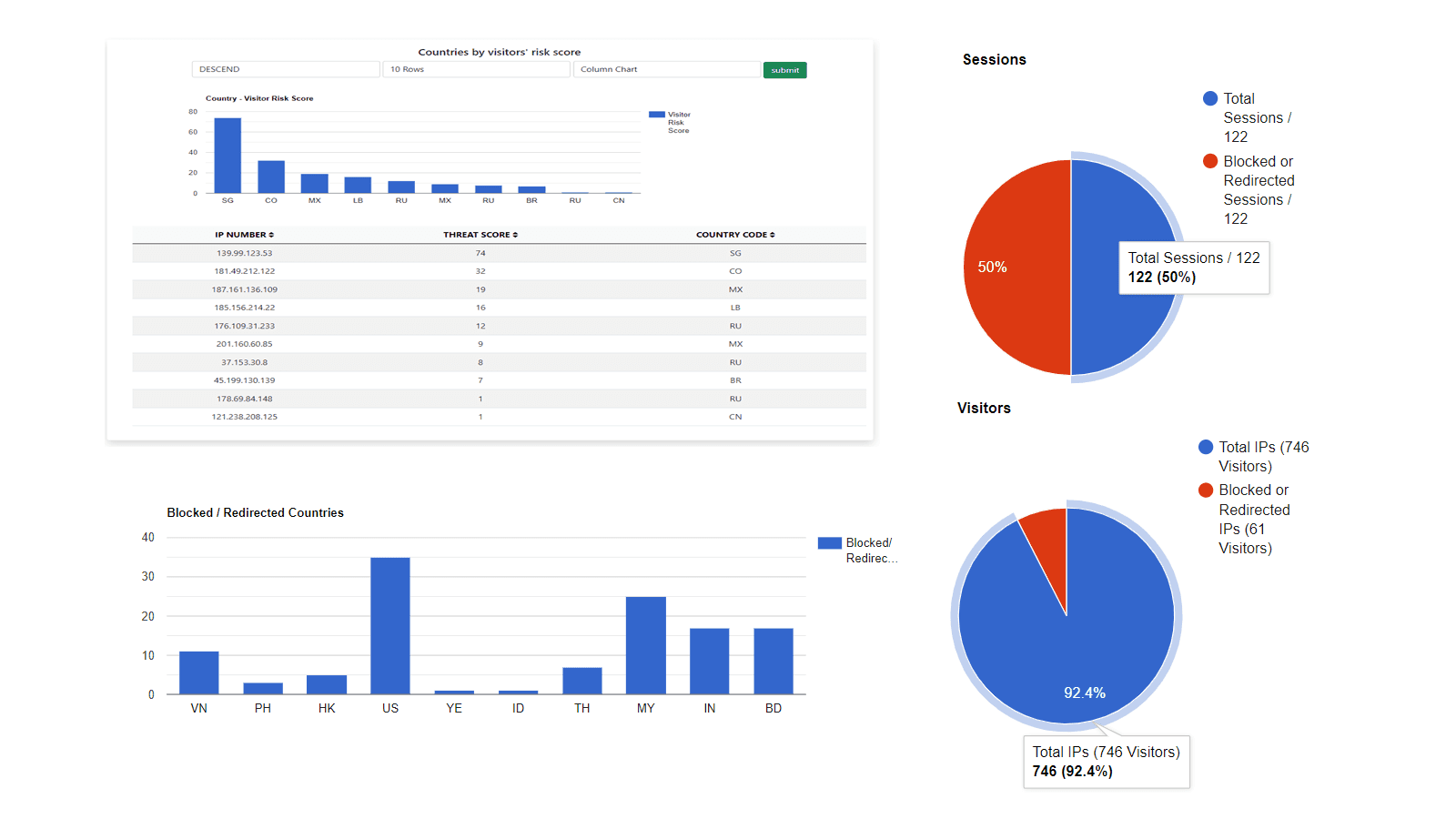Open the Column Chart type selector
The width and height of the screenshot is (1456, 819).
click(667, 69)
